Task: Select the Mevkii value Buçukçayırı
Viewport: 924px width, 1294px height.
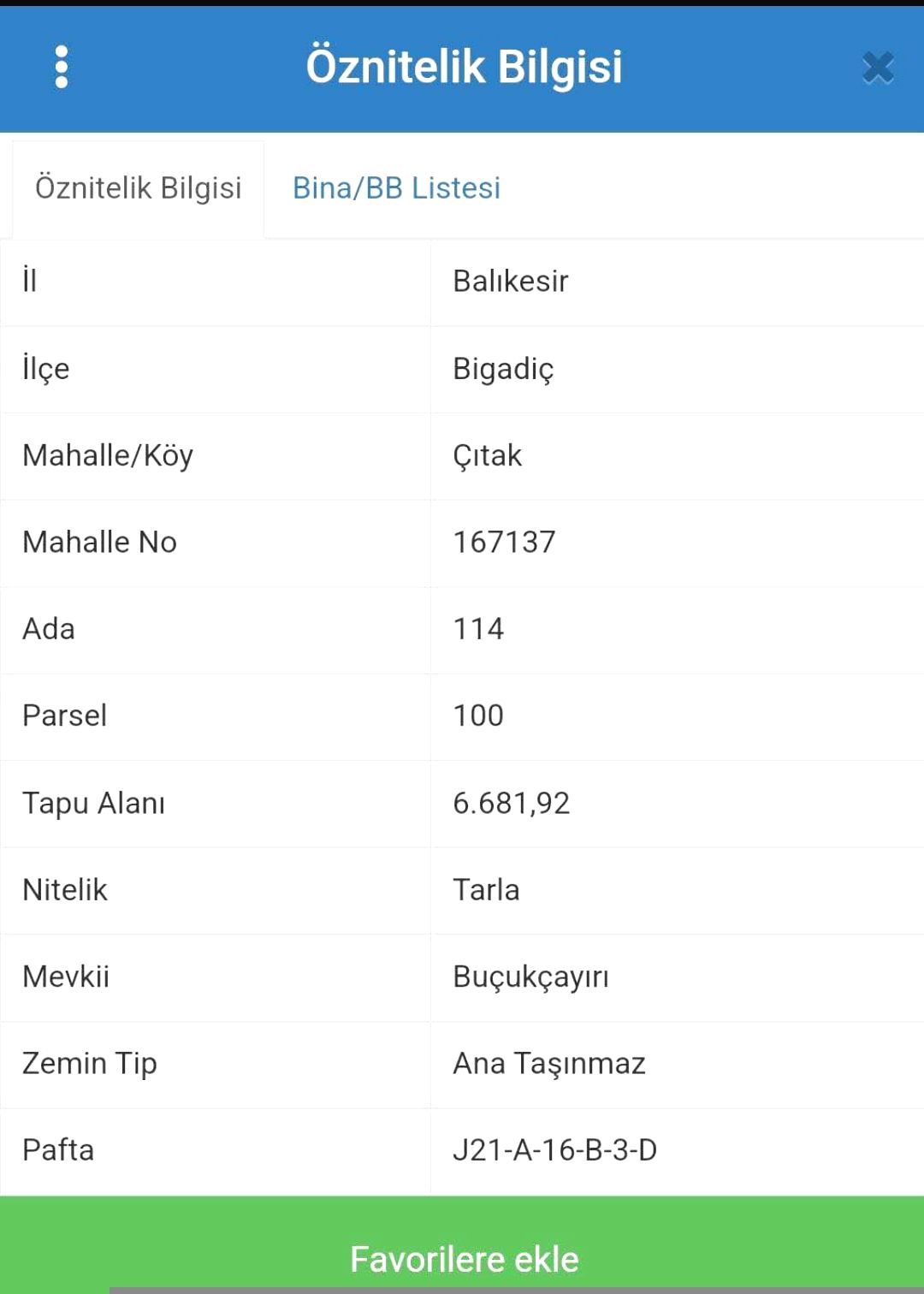Action: 530,976
